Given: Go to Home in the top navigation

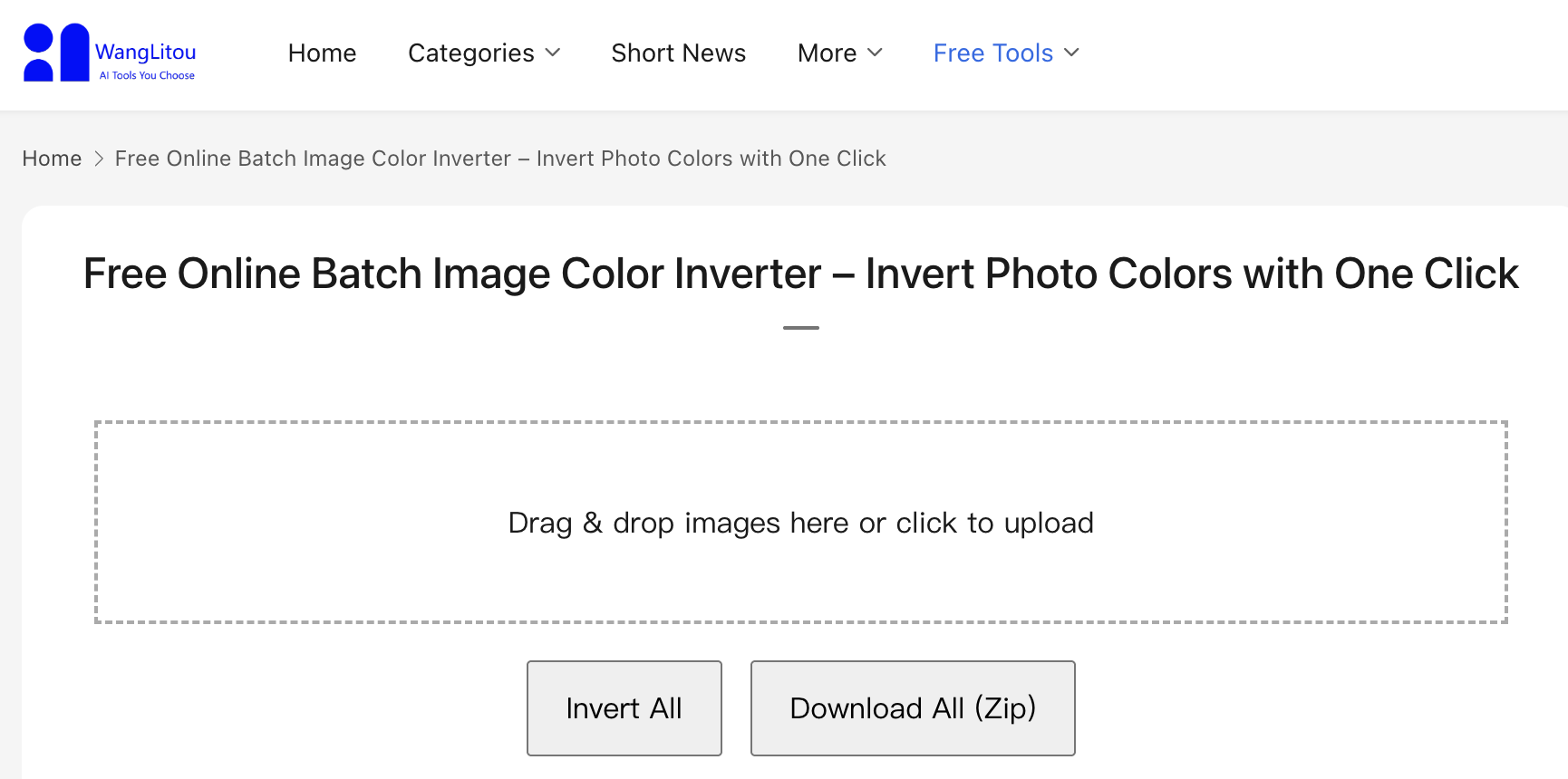Looking at the screenshot, I should click(322, 53).
